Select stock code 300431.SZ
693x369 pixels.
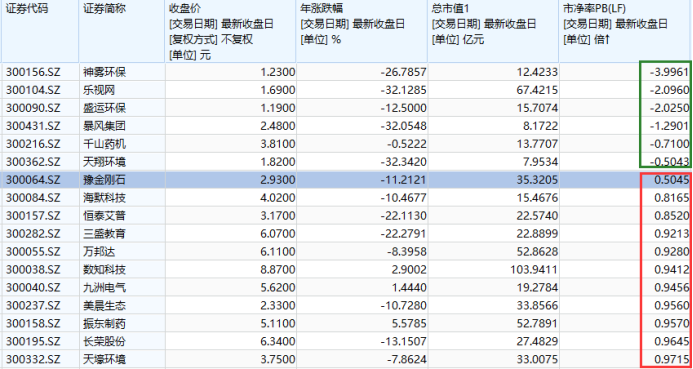point(33,126)
